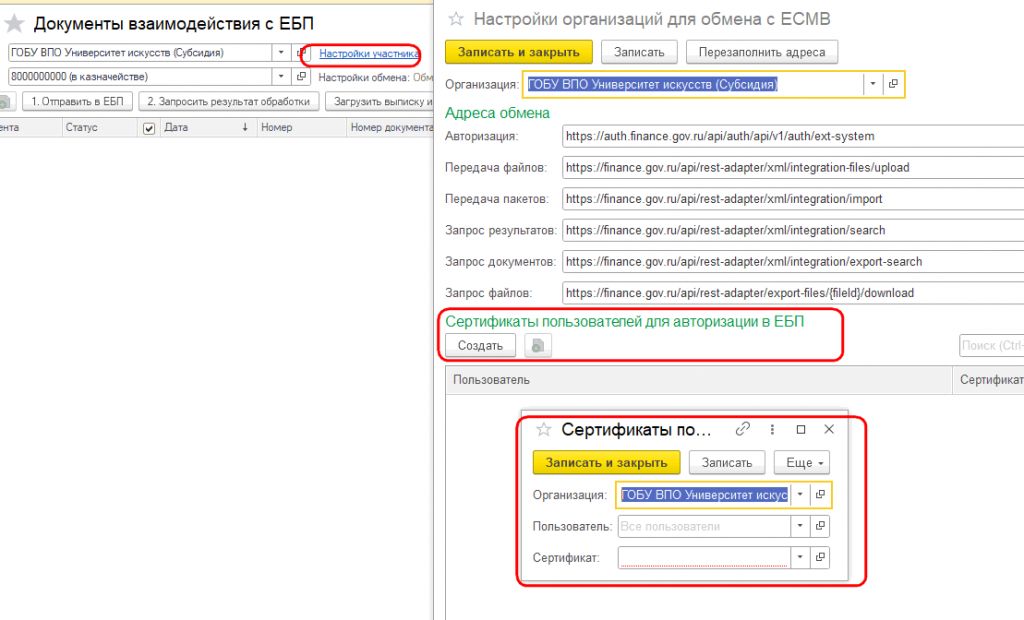Click the Передача пакетов address field

click(x=793, y=199)
